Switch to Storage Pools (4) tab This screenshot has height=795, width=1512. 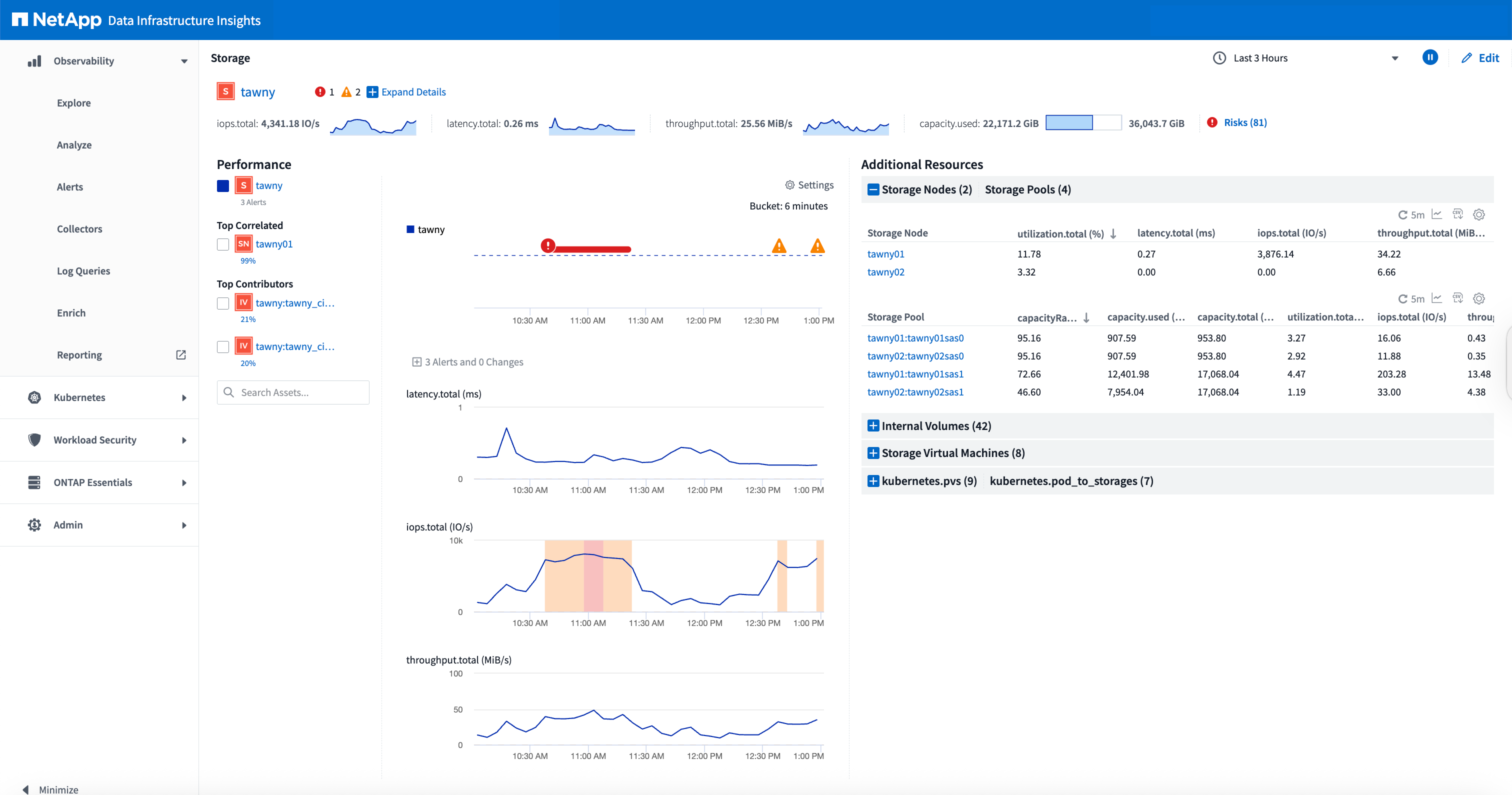[x=1027, y=189]
